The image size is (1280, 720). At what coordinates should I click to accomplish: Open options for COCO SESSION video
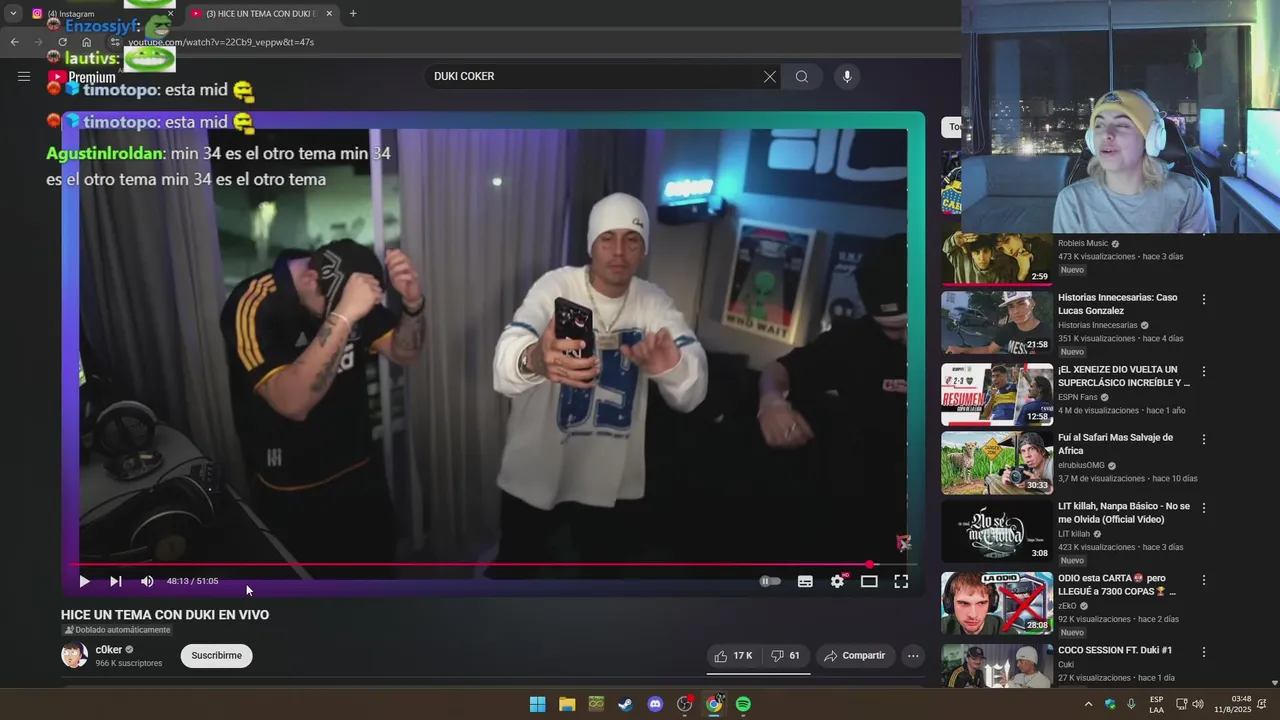pyautogui.click(x=1203, y=652)
